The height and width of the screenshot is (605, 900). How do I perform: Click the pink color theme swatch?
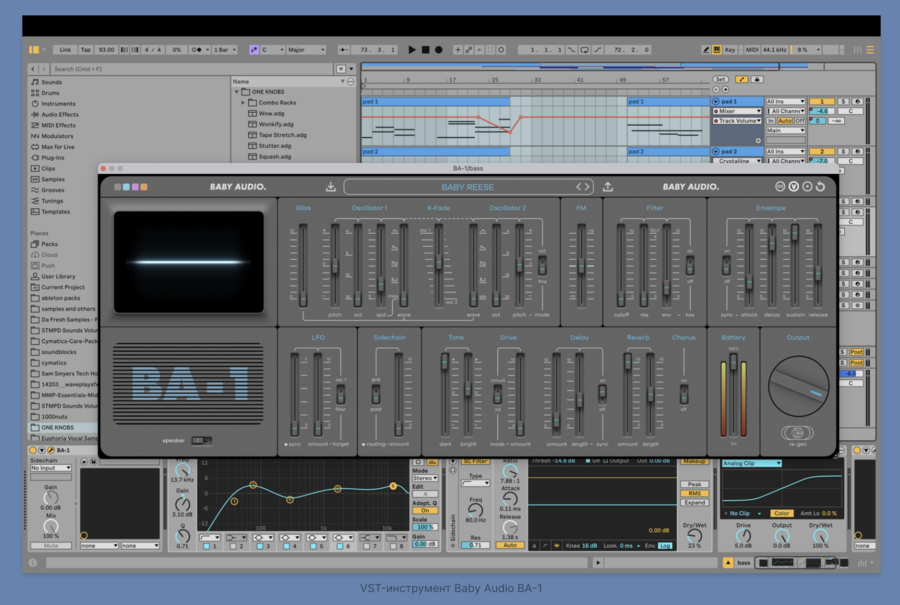tap(135, 186)
